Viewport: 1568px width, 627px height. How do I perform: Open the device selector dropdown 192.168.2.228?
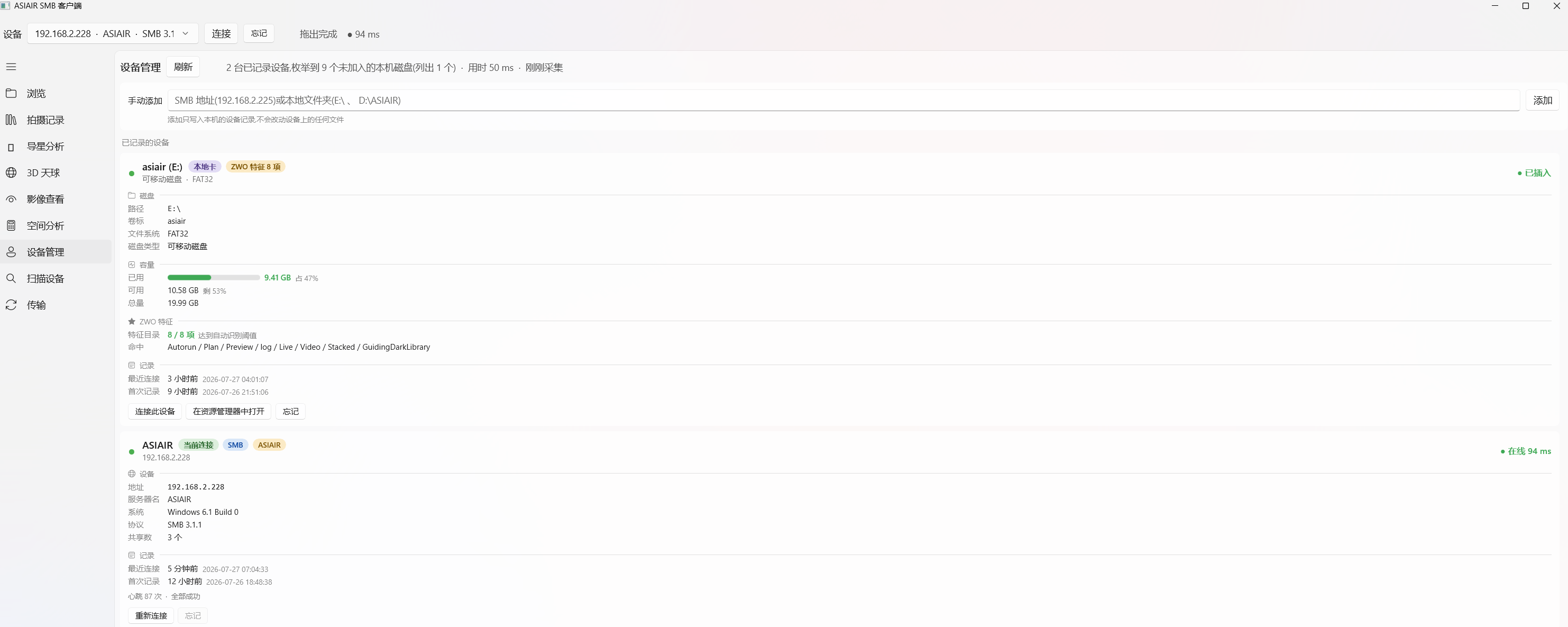click(113, 33)
